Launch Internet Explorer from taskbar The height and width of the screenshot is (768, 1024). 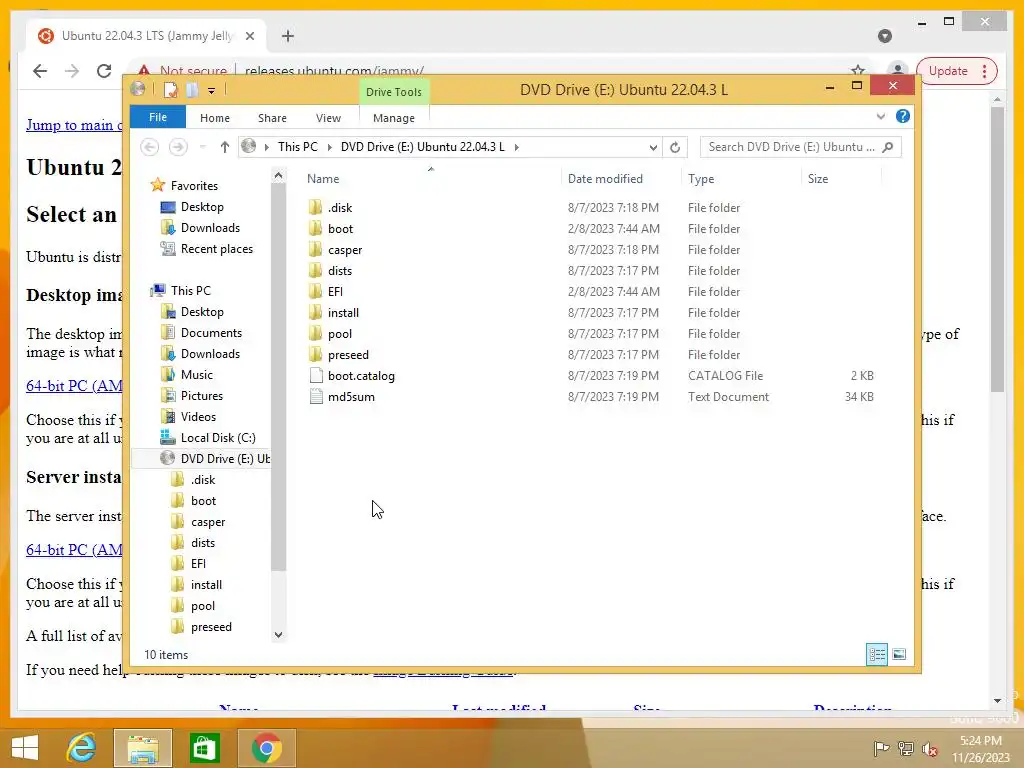click(81, 748)
